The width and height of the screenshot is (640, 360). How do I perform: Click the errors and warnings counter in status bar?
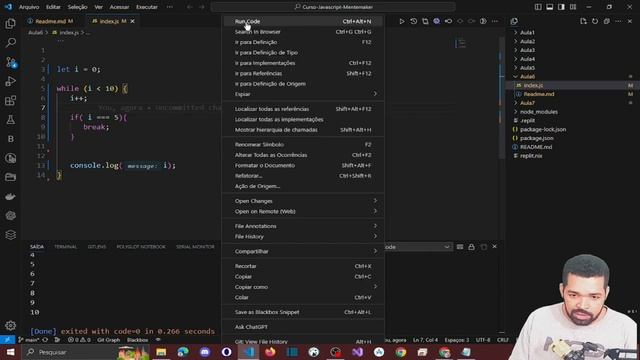pyautogui.click(x=79, y=340)
